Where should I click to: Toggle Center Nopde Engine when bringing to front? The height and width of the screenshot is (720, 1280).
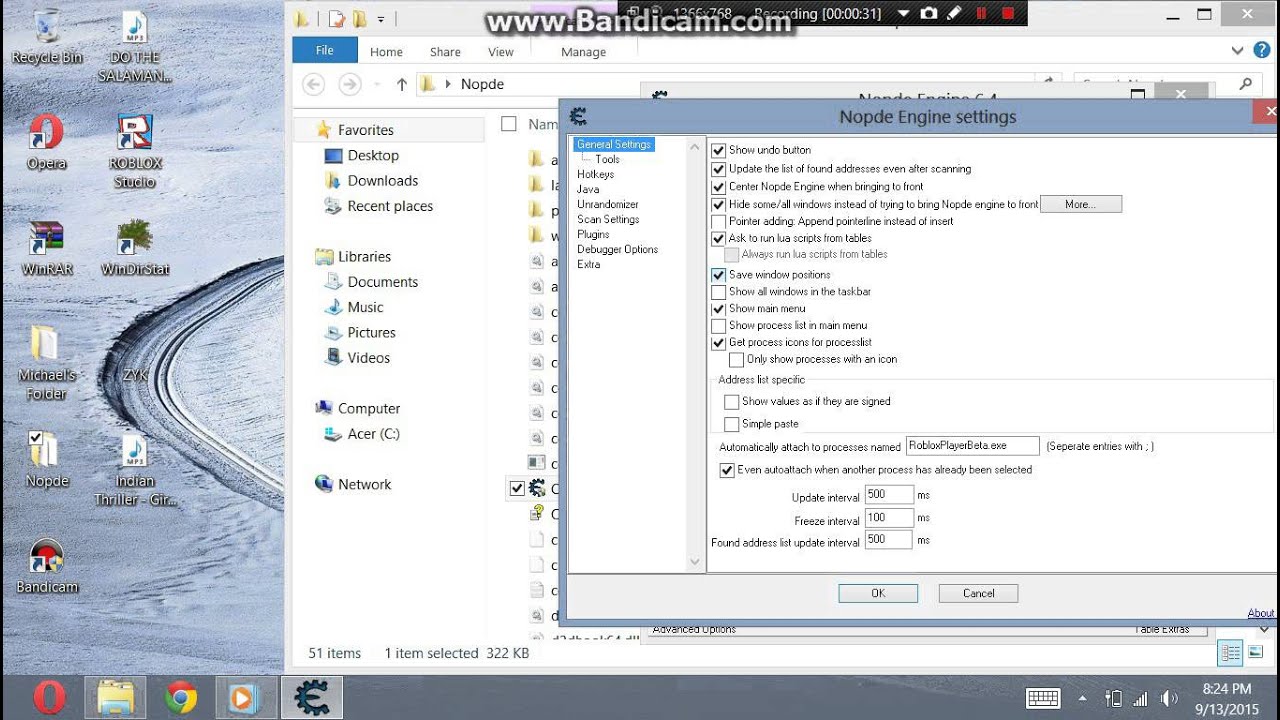point(718,187)
